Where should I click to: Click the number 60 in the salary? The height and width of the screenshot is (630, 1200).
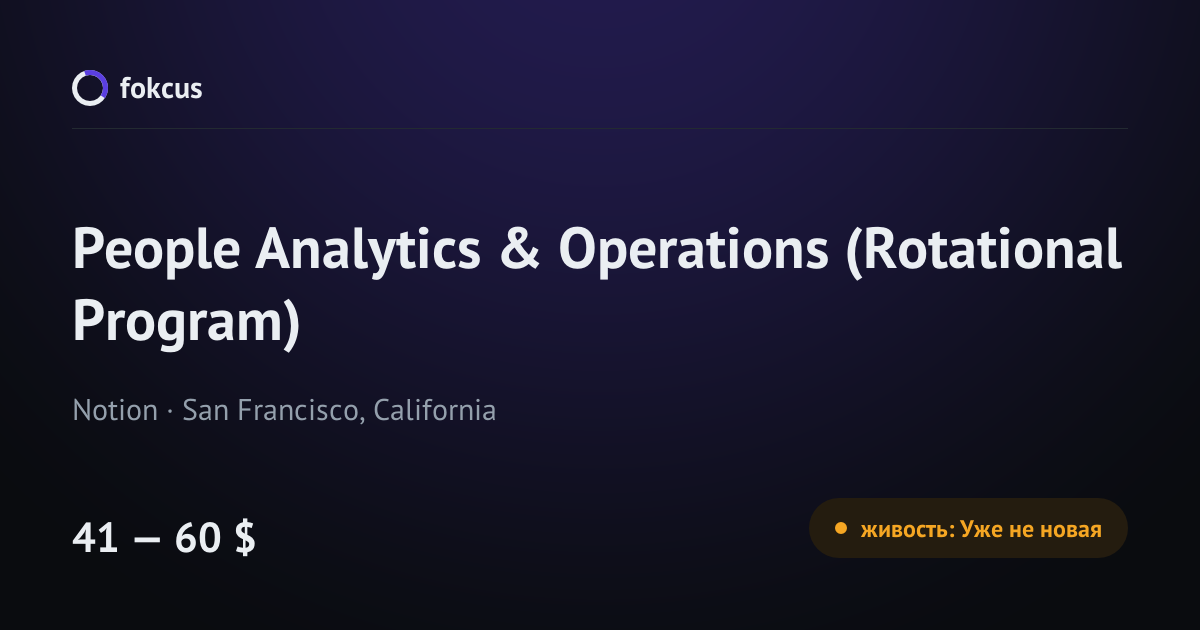coord(197,539)
